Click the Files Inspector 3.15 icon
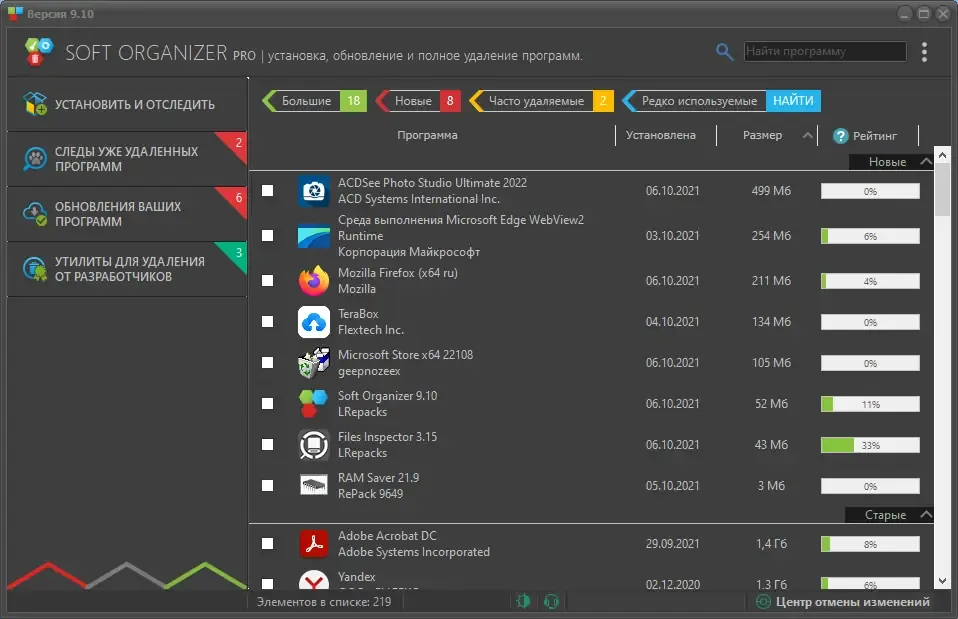Image resolution: width=958 pixels, height=619 pixels. tap(313, 444)
